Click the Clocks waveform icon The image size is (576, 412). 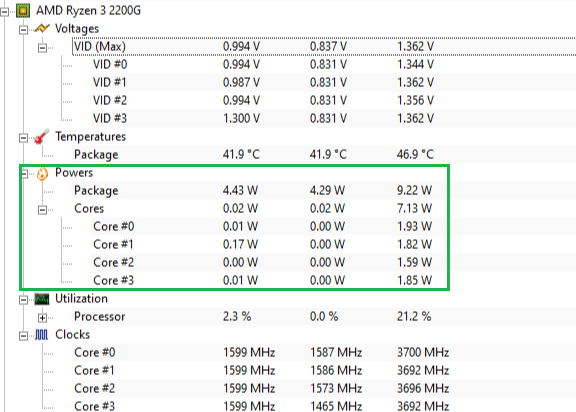coord(42,335)
